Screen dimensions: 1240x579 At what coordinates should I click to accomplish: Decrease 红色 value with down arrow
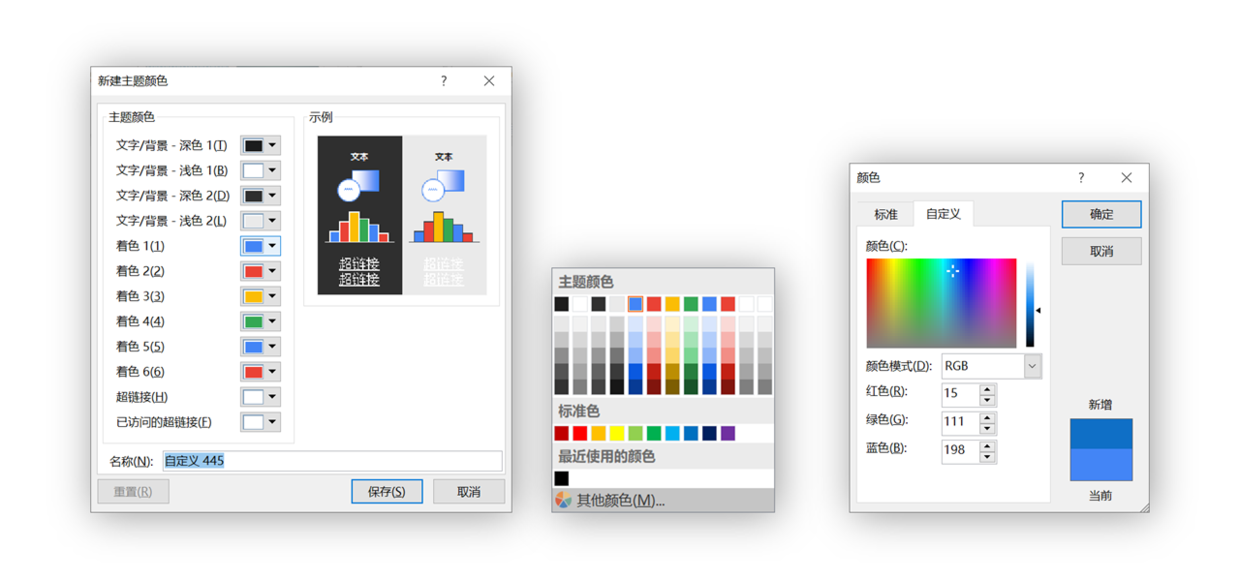pos(988,400)
